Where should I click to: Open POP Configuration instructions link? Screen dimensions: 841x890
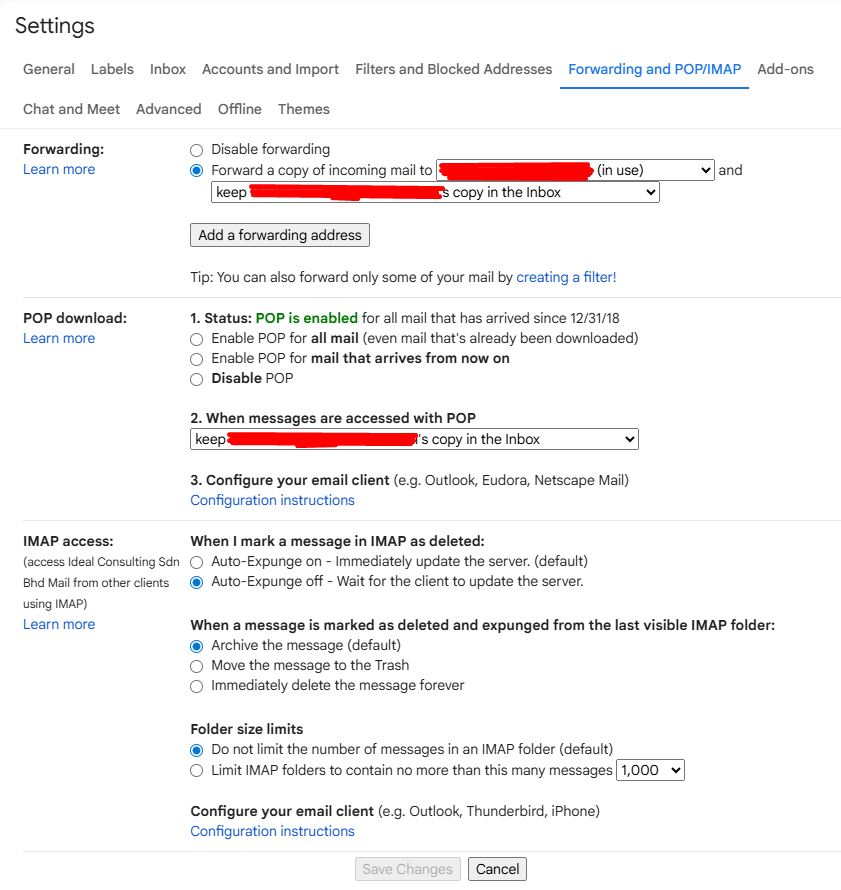coord(272,500)
